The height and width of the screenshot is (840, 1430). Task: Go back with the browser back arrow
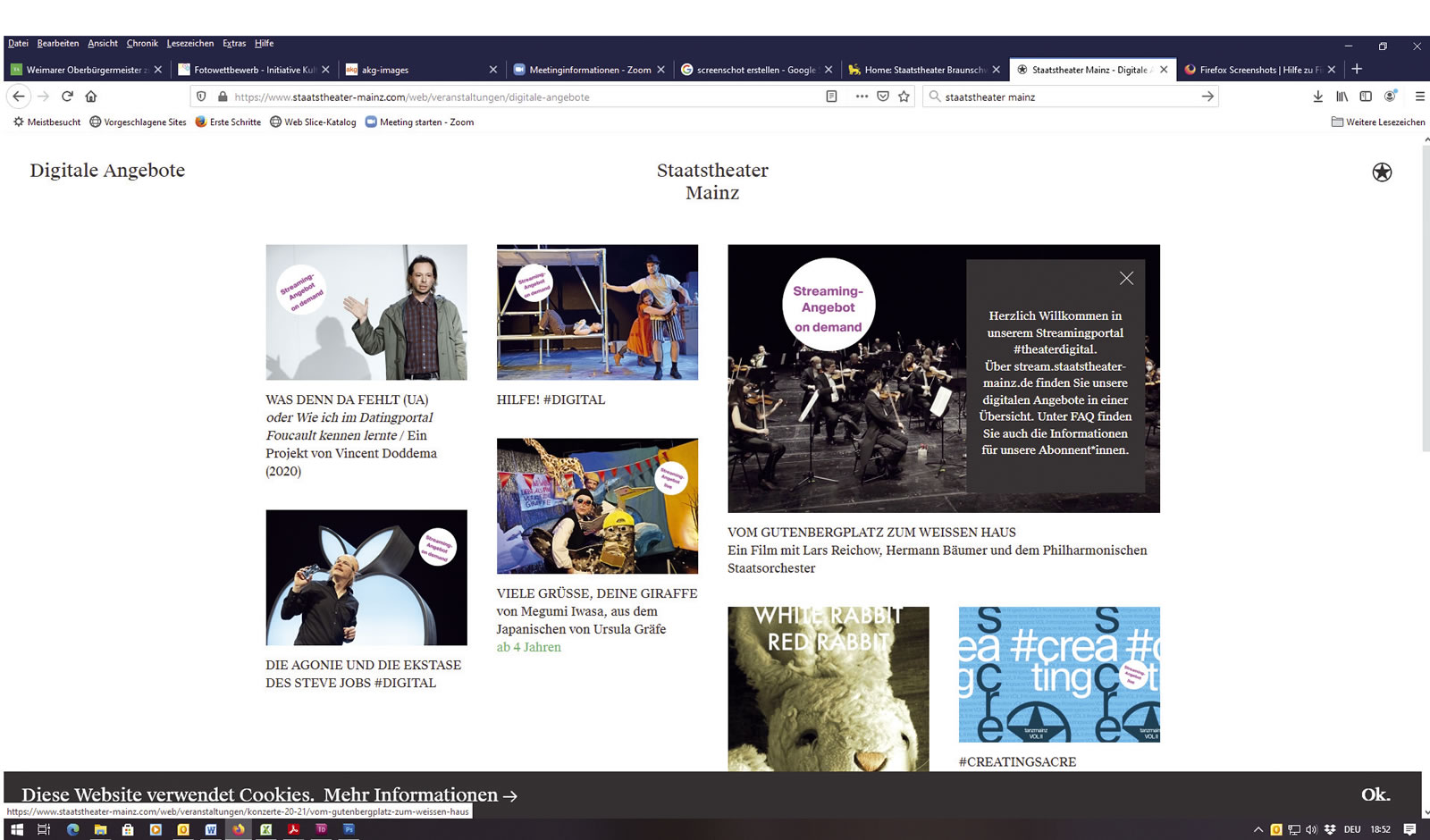(19, 97)
